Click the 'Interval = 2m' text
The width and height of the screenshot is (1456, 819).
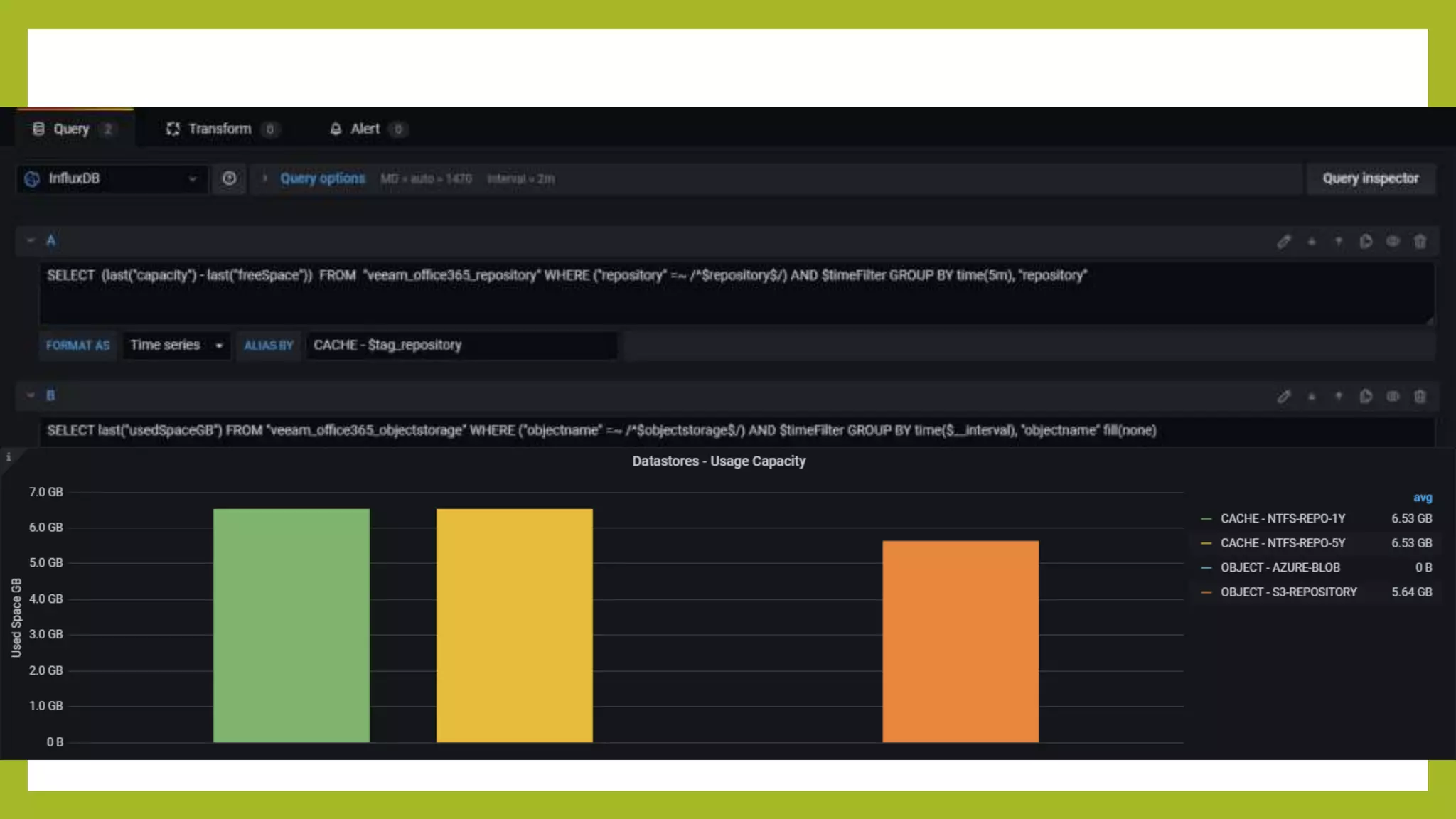click(x=520, y=179)
